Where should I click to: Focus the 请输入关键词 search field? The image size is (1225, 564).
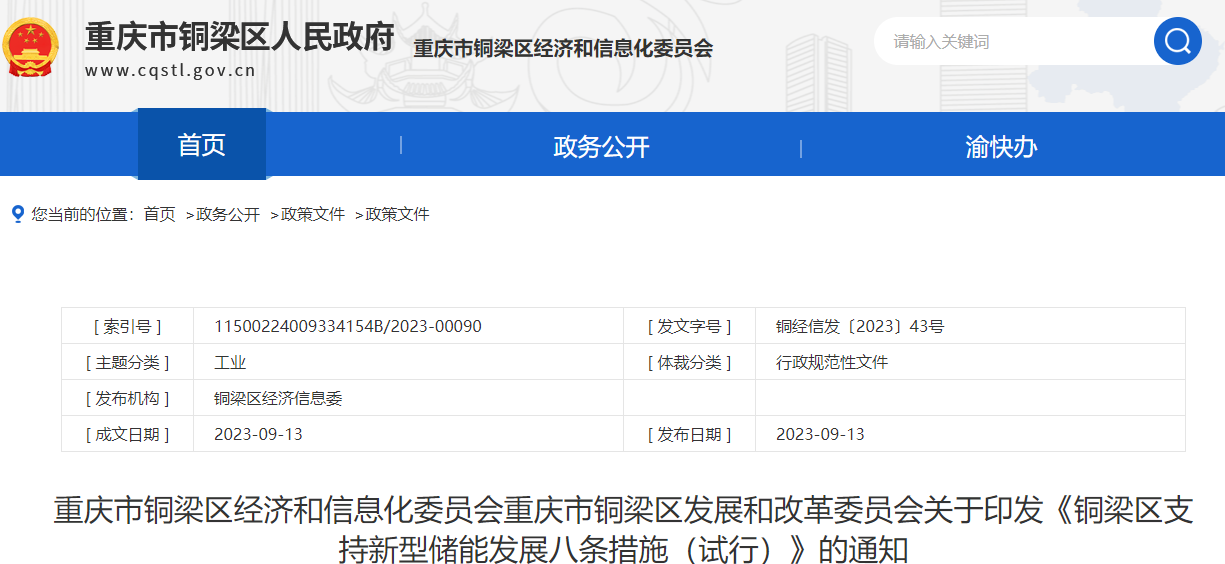pyautogui.click(x=1010, y=42)
